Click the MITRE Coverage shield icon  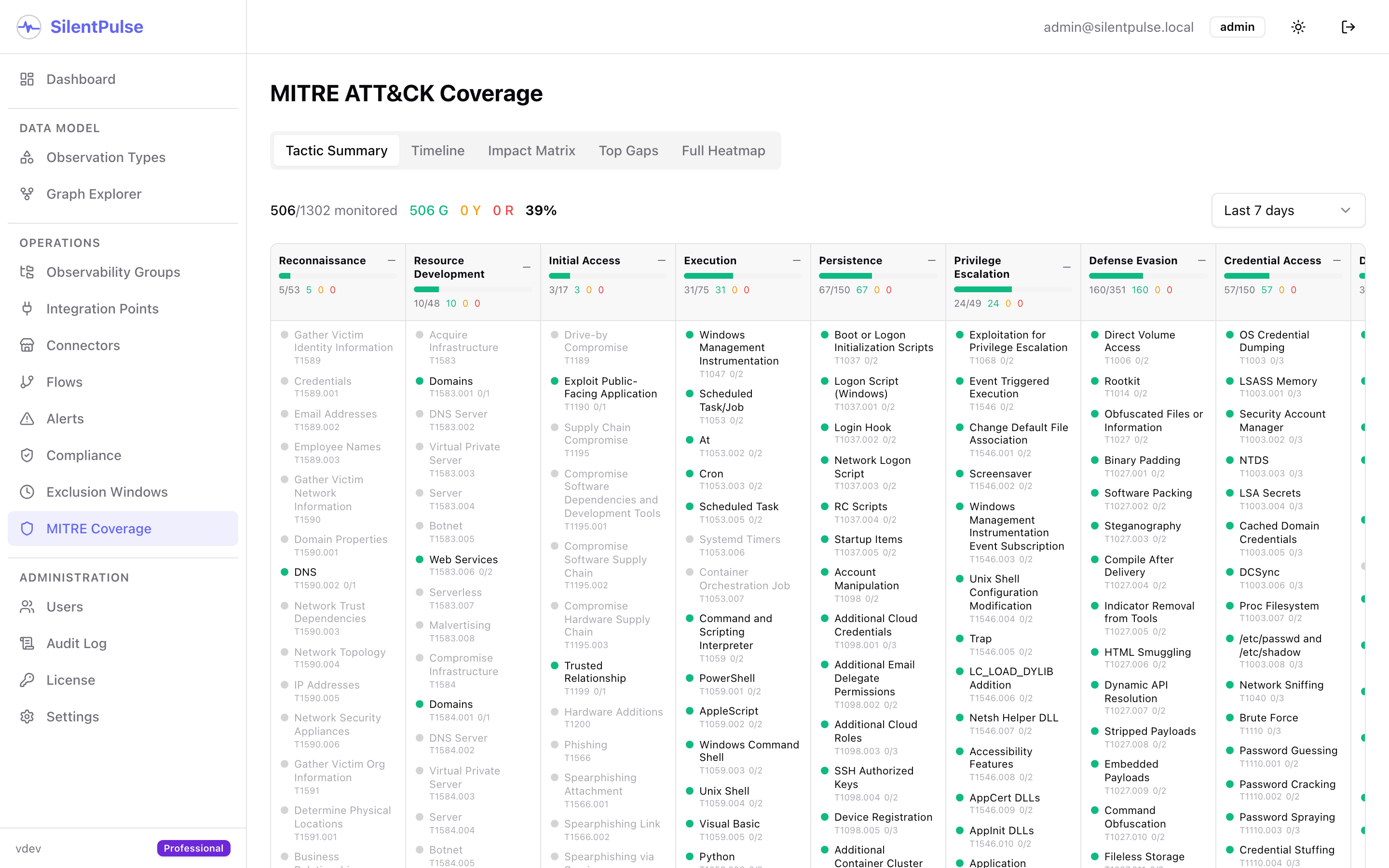click(x=27, y=529)
